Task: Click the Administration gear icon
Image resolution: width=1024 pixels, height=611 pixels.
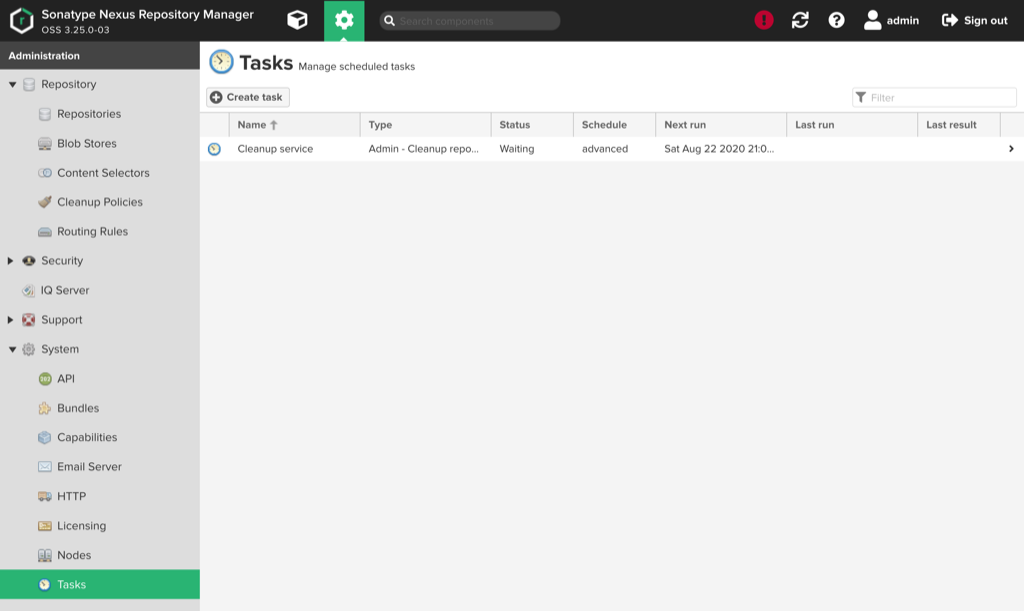Action: 344,20
